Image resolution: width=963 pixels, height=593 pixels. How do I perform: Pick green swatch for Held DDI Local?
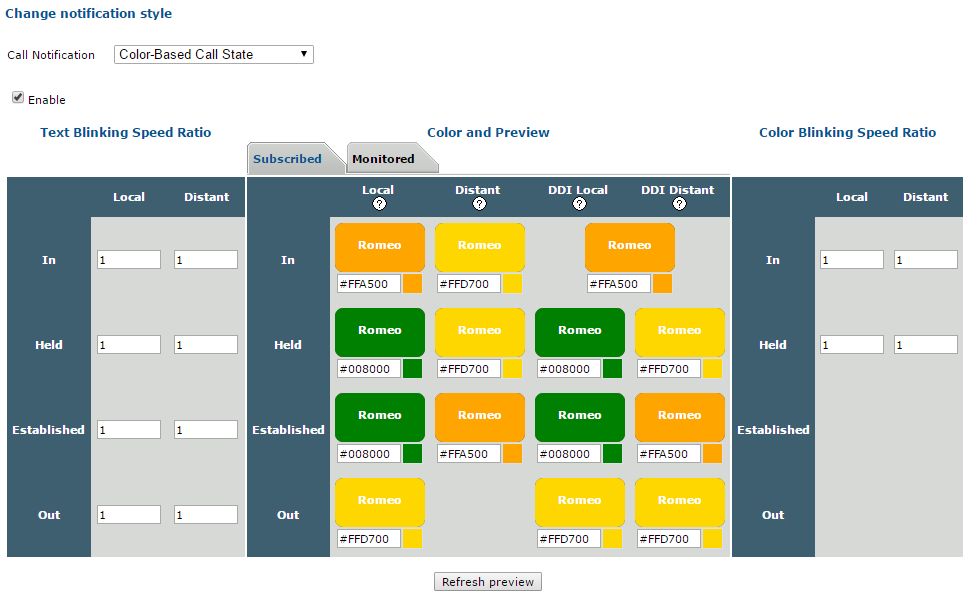click(x=612, y=369)
